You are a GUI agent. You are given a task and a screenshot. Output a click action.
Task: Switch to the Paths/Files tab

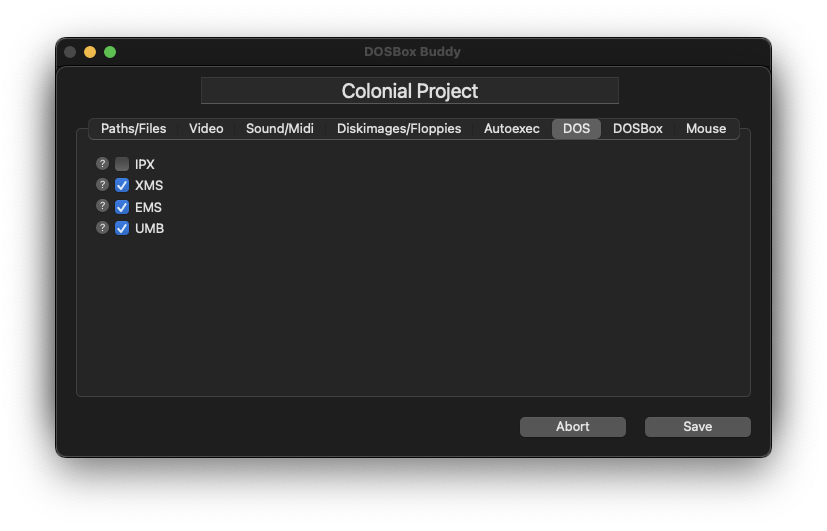point(133,129)
